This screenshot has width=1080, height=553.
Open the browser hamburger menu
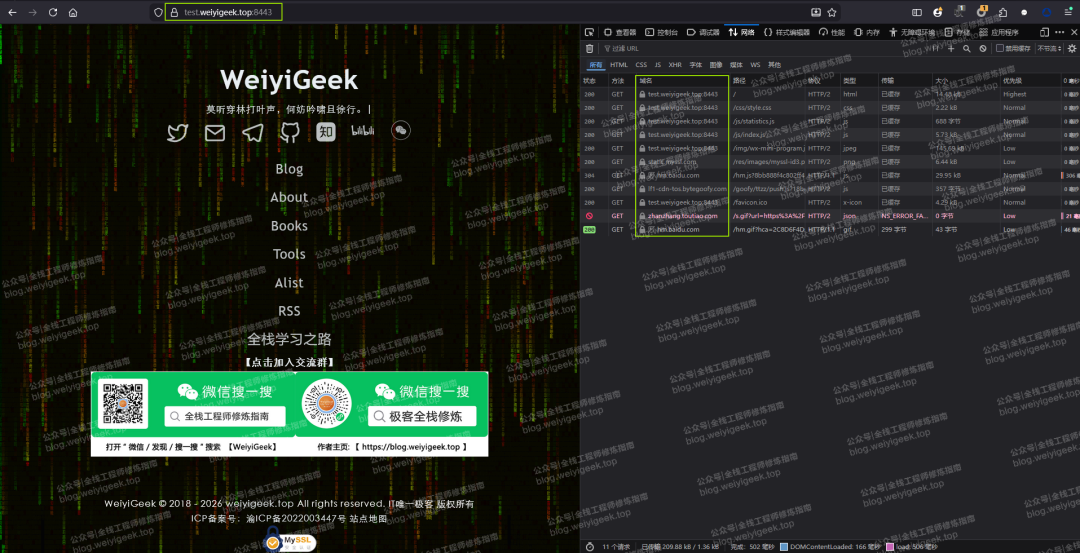[x=1068, y=12]
